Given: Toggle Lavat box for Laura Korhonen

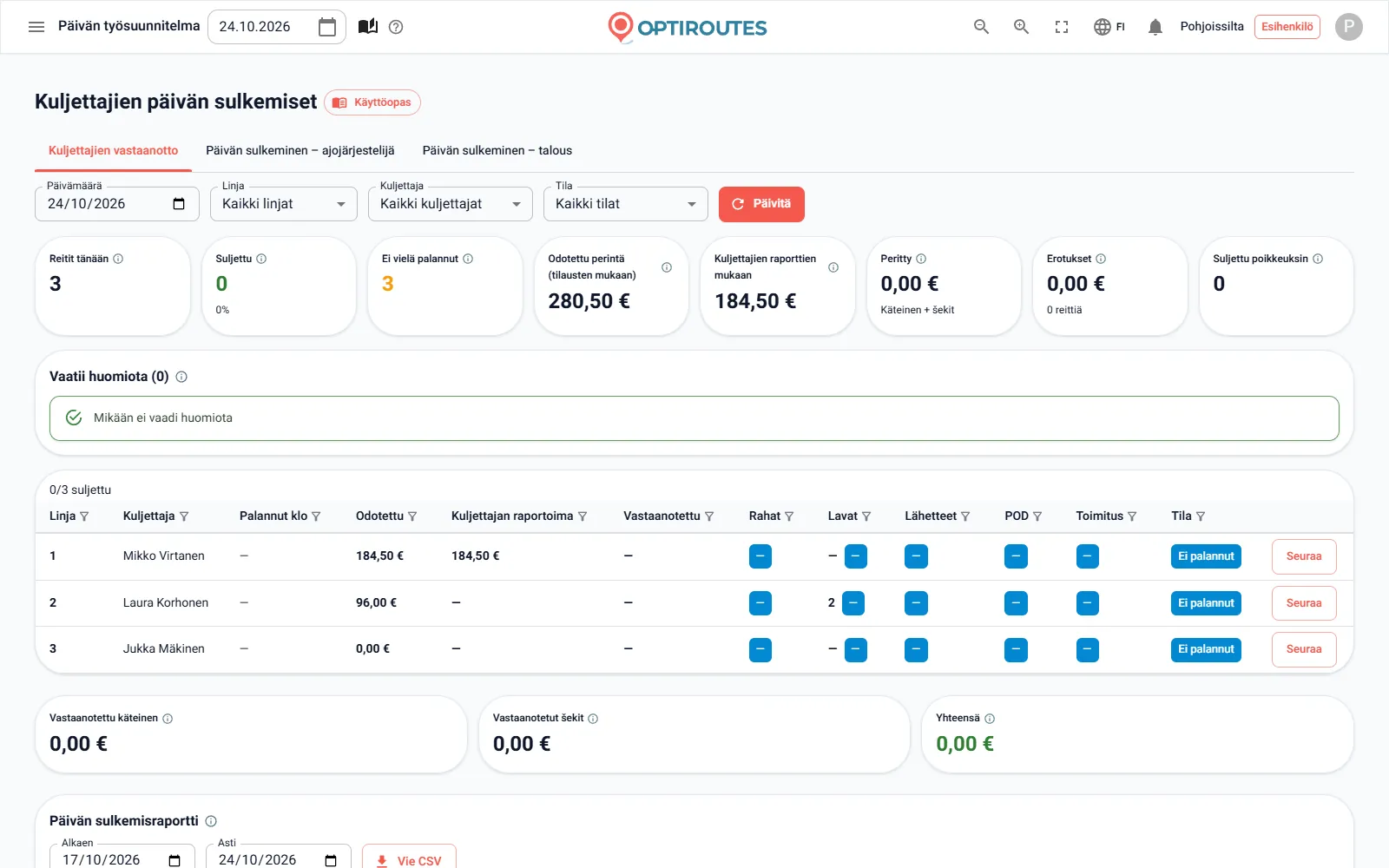Looking at the screenshot, I should pyautogui.click(x=853, y=603).
